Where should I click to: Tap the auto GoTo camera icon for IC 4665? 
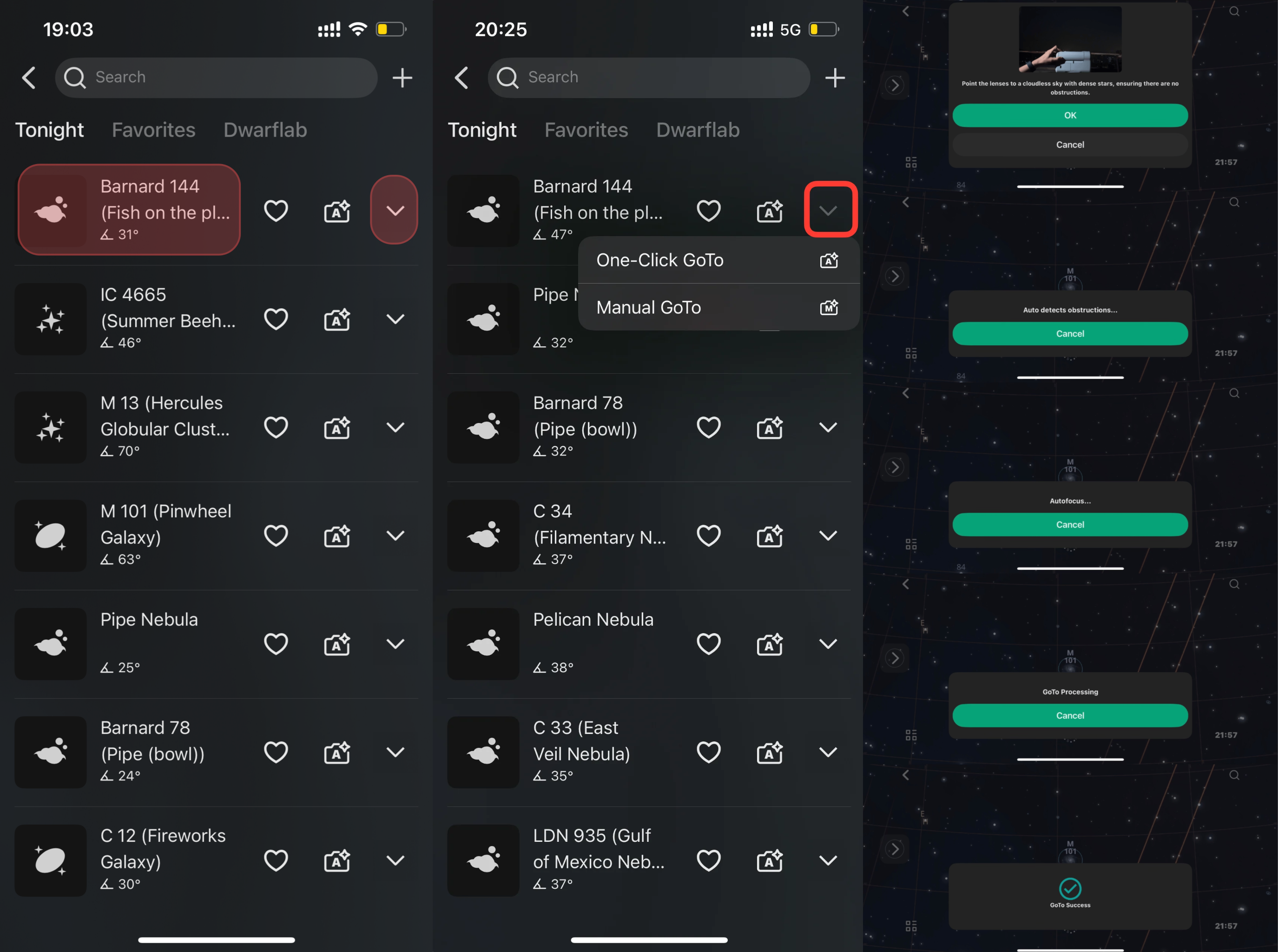[x=337, y=319]
